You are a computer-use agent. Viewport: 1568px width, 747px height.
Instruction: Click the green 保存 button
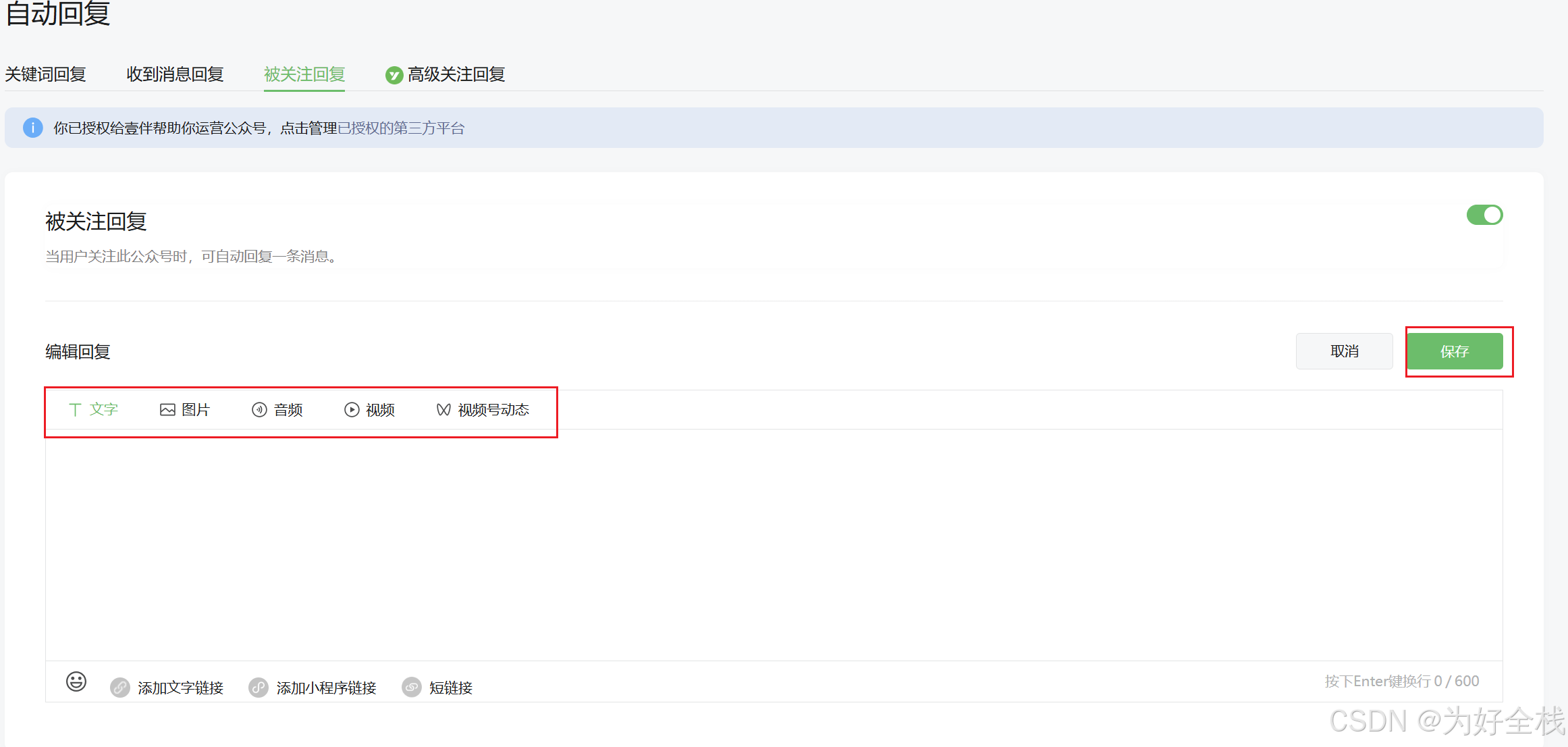coord(1455,351)
